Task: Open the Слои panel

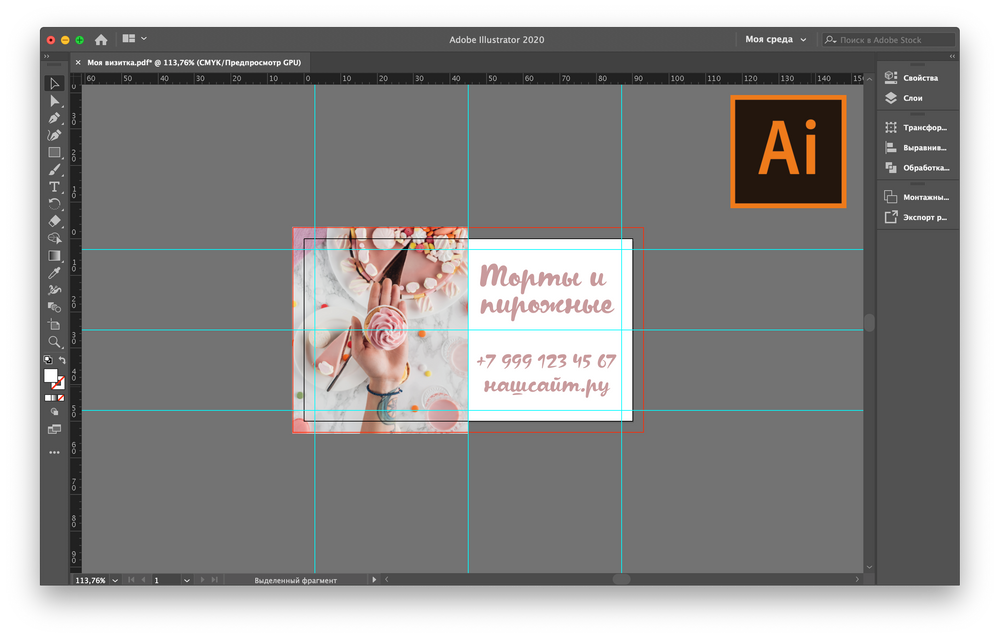Action: coord(912,98)
